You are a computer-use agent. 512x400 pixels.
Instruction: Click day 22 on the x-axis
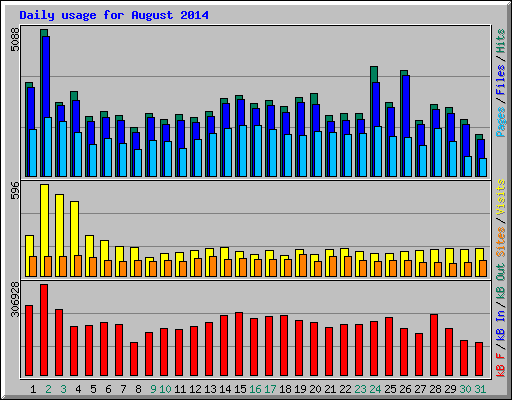click(x=345, y=389)
